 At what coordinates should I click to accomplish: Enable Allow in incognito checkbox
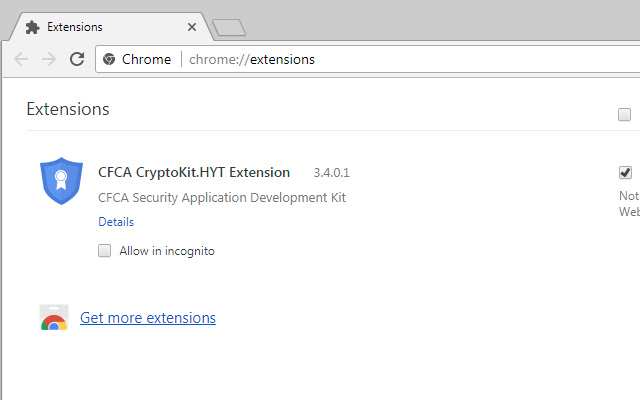pyautogui.click(x=105, y=251)
